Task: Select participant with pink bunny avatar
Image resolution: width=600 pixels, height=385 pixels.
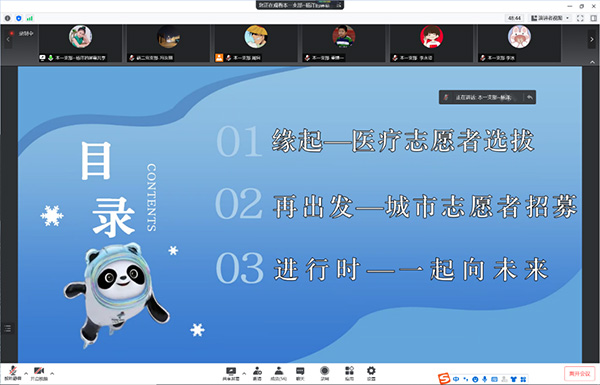Action: (x=519, y=37)
